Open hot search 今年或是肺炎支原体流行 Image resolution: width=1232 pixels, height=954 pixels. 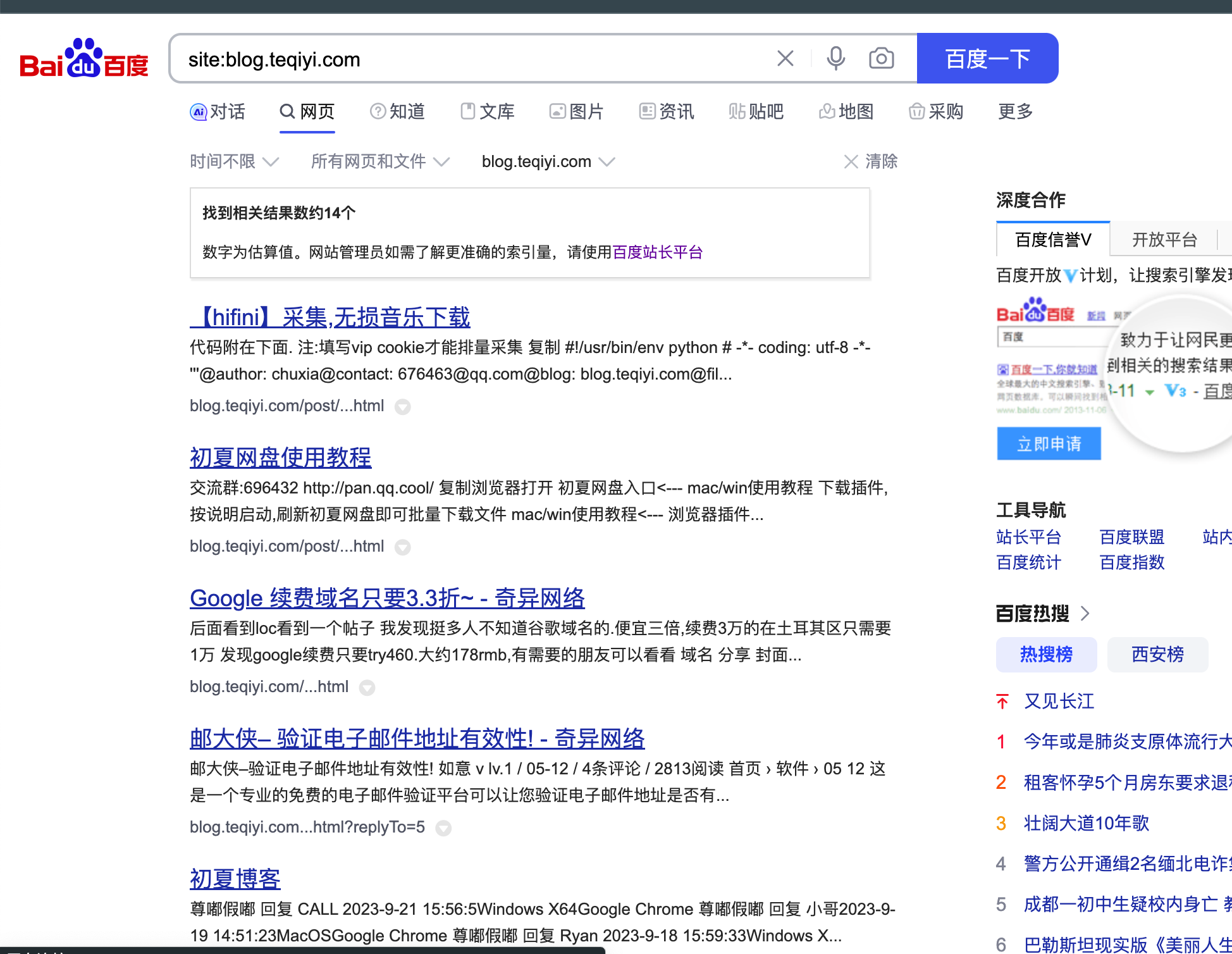click(x=1128, y=741)
